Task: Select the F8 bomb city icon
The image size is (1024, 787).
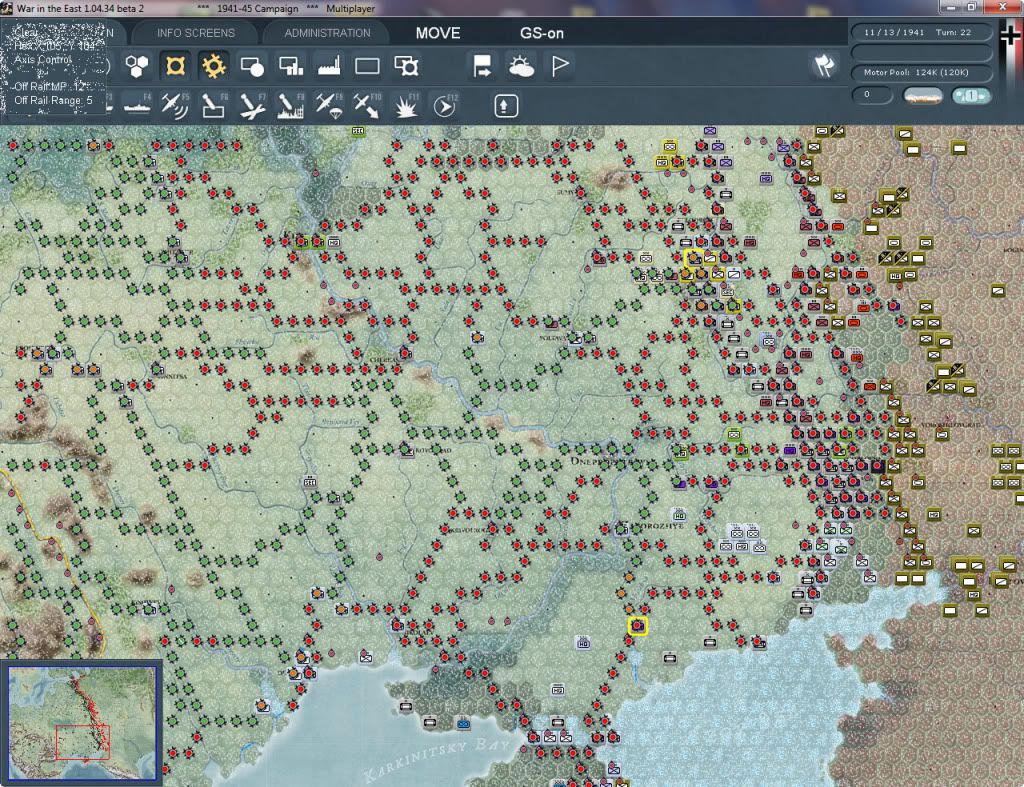Action: [x=291, y=106]
